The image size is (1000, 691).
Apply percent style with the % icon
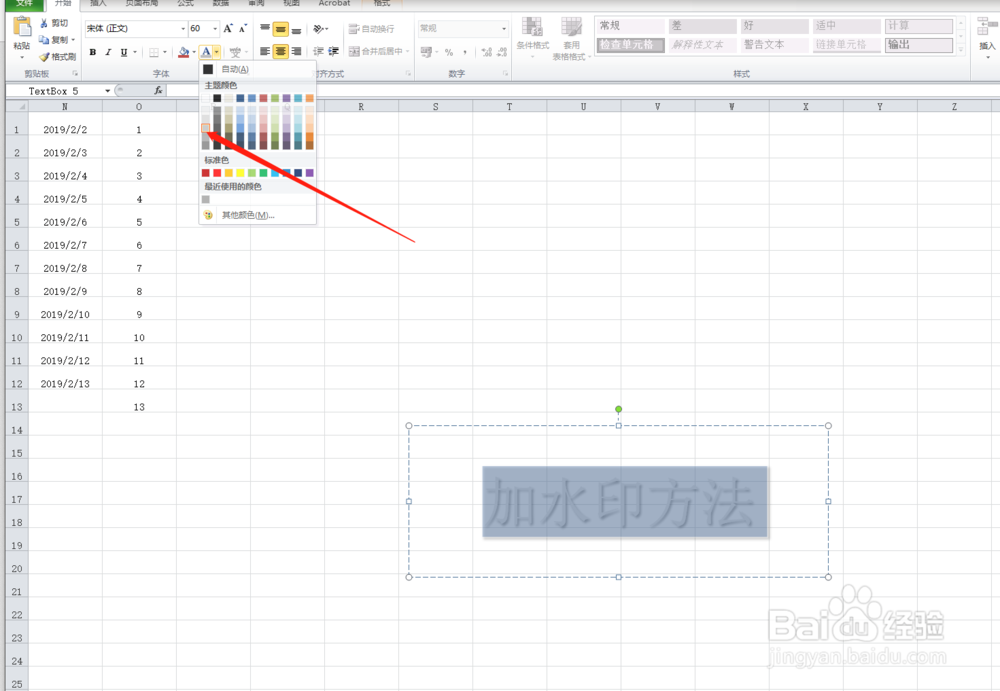pyautogui.click(x=449, y=52)
